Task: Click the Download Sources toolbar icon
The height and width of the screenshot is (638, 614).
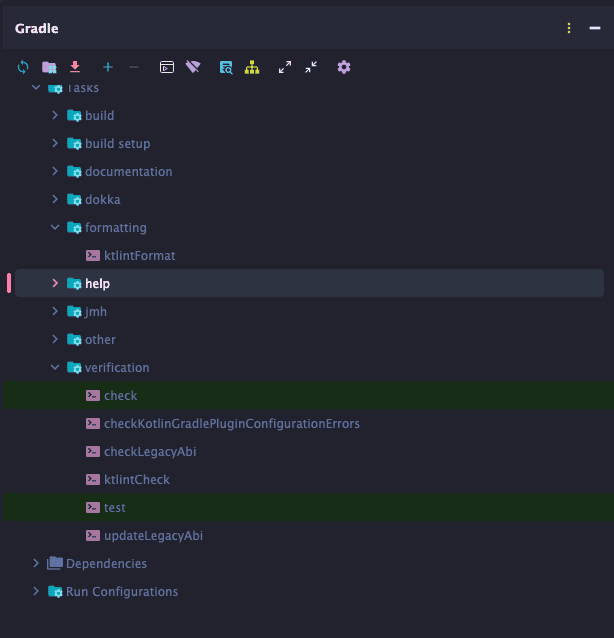Action: [75, 67]
